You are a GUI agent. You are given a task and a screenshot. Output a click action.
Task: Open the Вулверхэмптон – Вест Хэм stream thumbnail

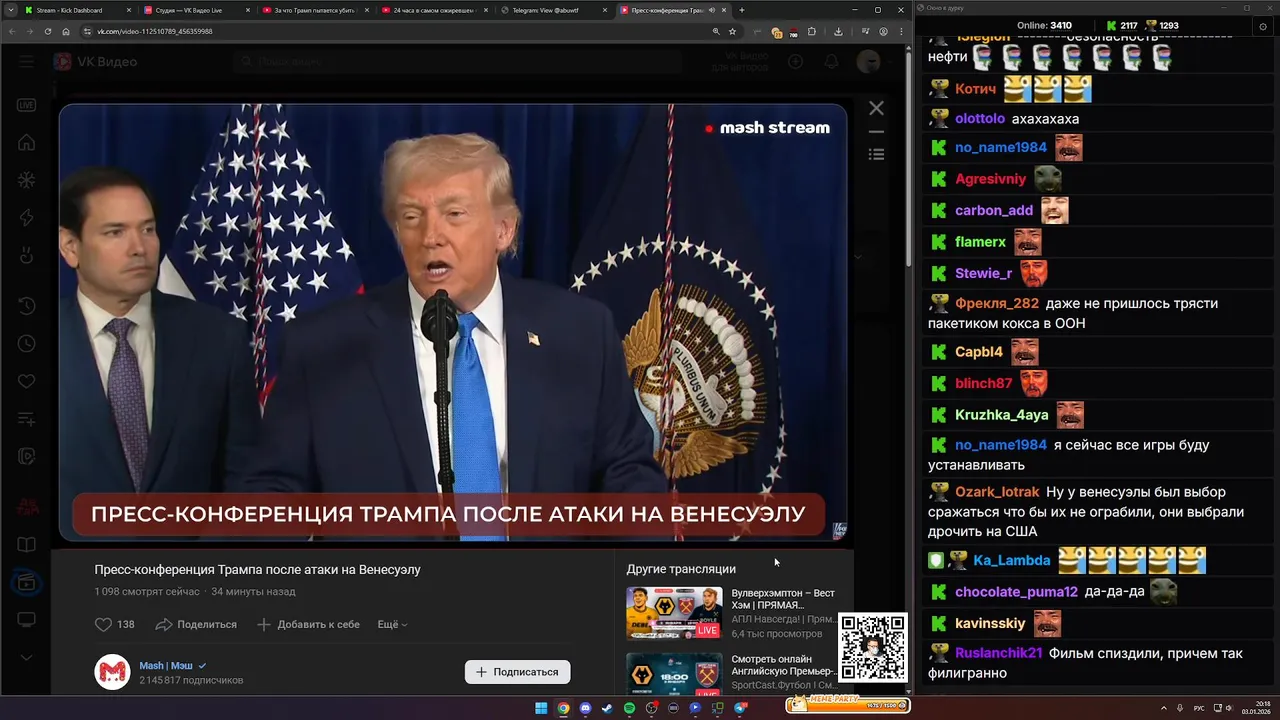(674, 613)
